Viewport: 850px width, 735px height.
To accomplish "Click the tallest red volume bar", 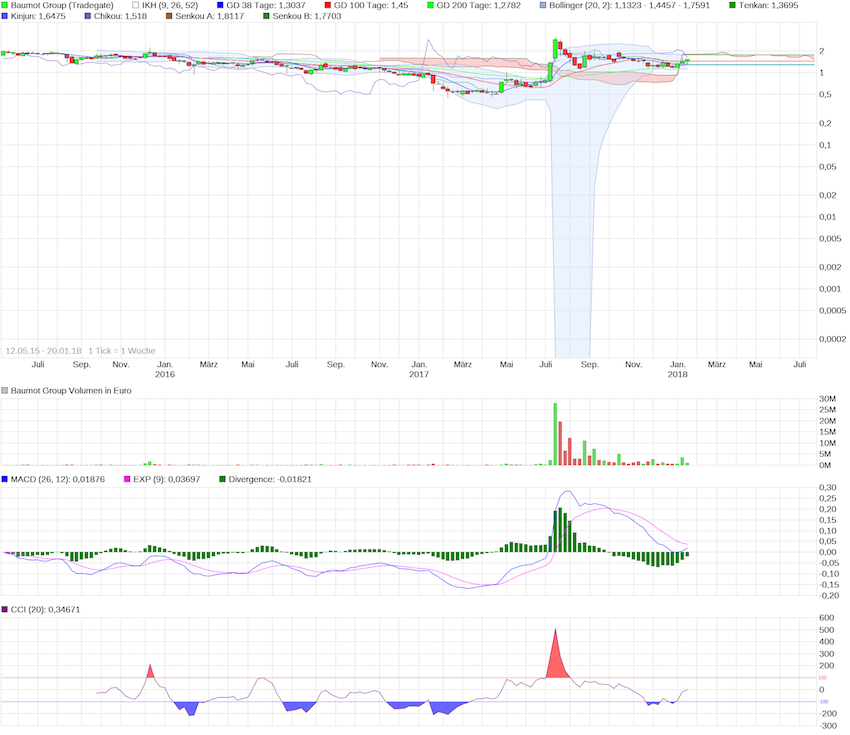I will click(560, 443).
